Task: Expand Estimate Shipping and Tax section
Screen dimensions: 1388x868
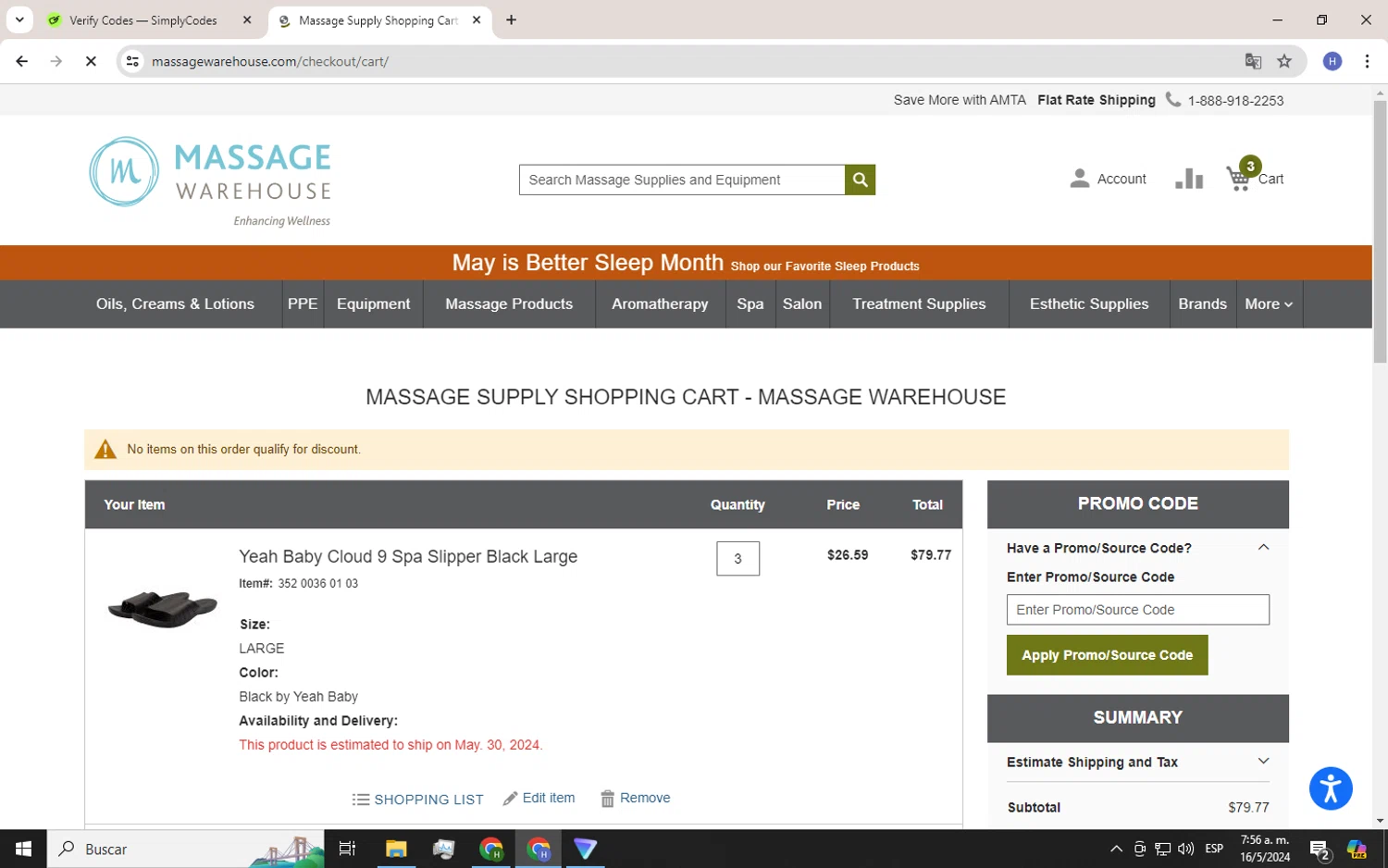Action: tap(1263, 761)
